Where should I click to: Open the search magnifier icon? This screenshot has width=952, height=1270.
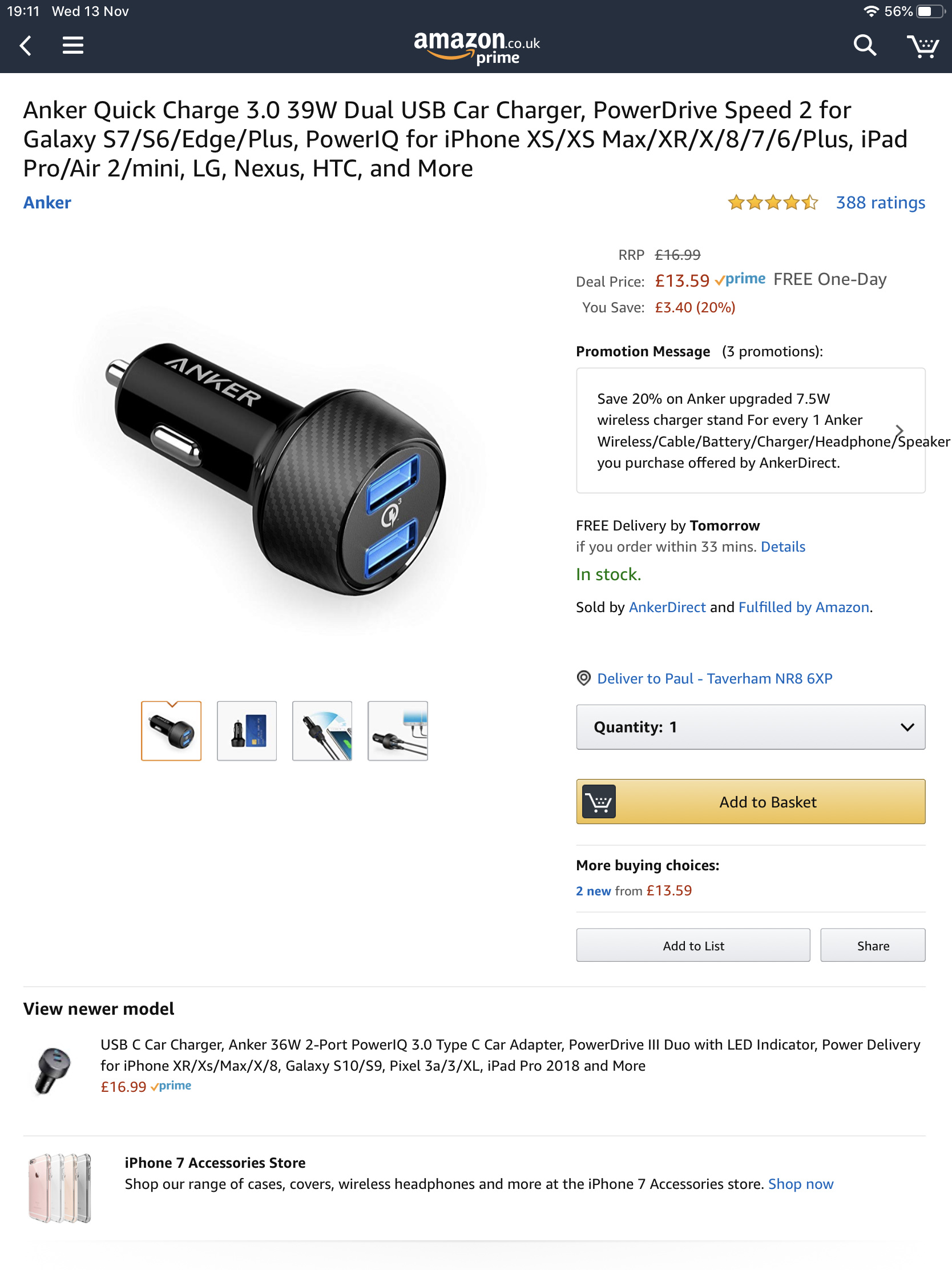tap(864, 45)
